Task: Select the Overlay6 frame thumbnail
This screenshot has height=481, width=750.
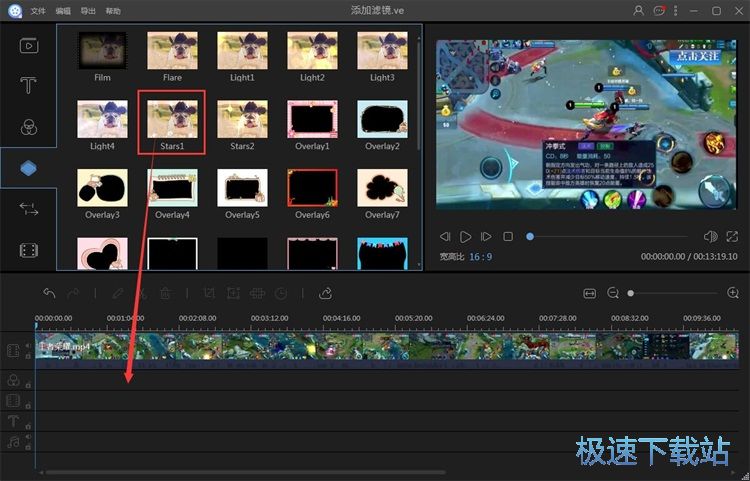Action: [312, 186]
